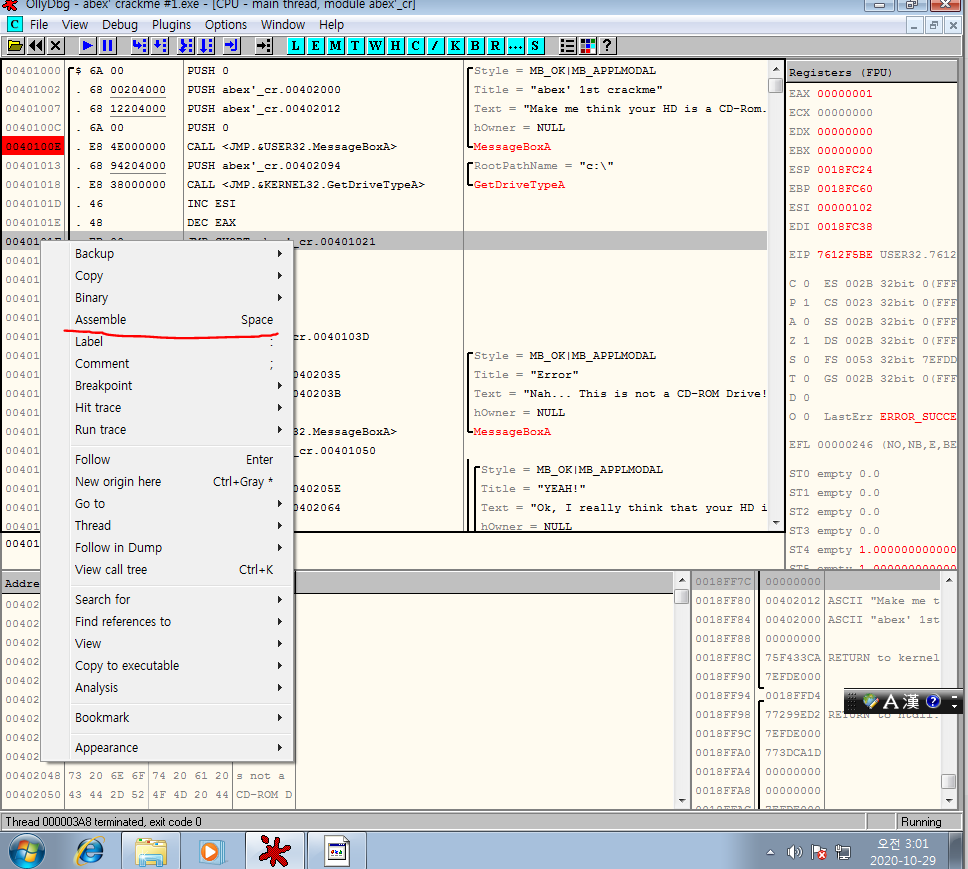Image resolution: width=968 pixels, height=869 pixels.
Task: Open the Options menu
Action: click(225, 25)
